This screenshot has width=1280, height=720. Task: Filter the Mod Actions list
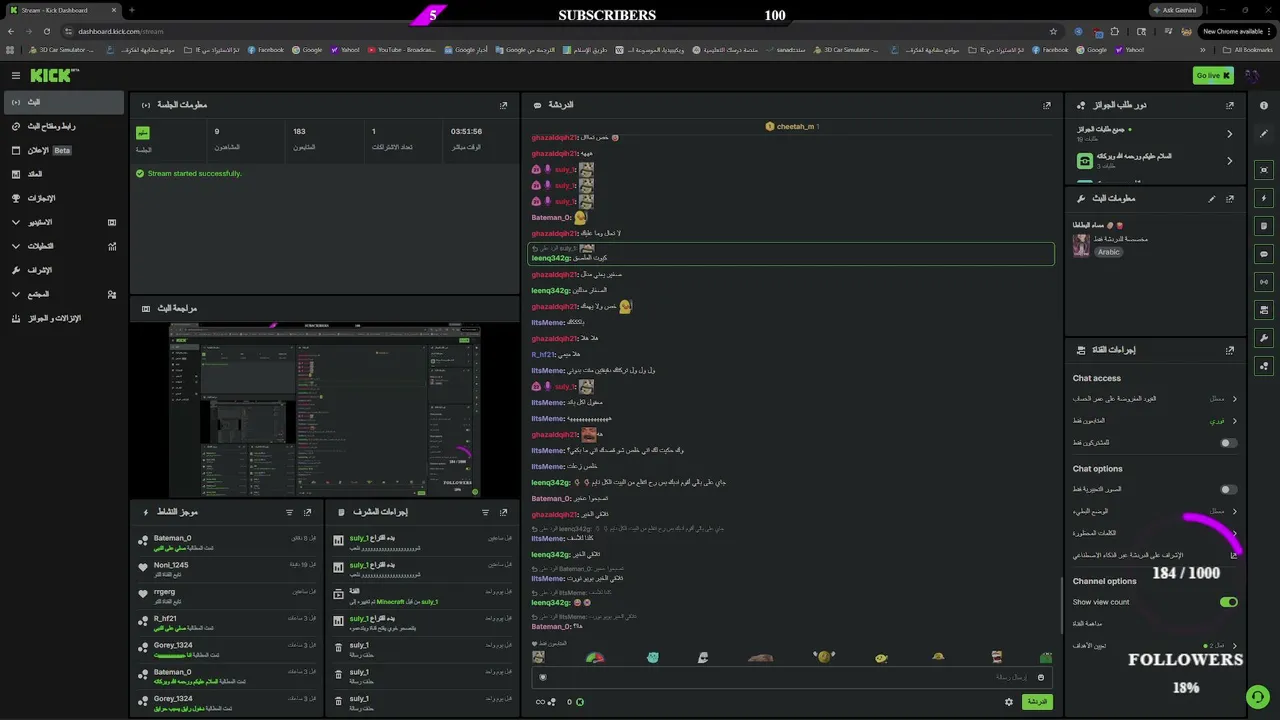tap(485, 512)
